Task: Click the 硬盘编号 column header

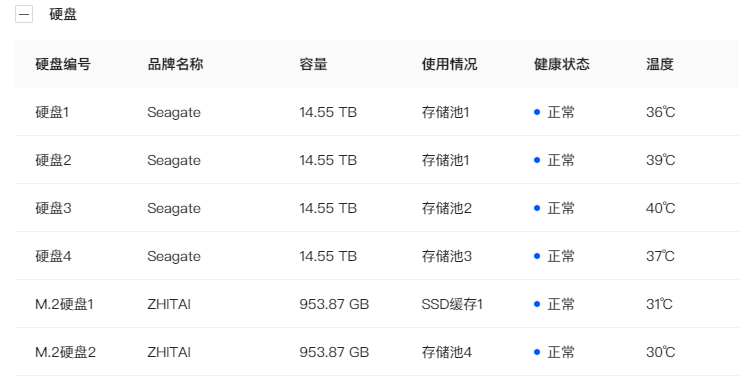Action: pos(63,64)
